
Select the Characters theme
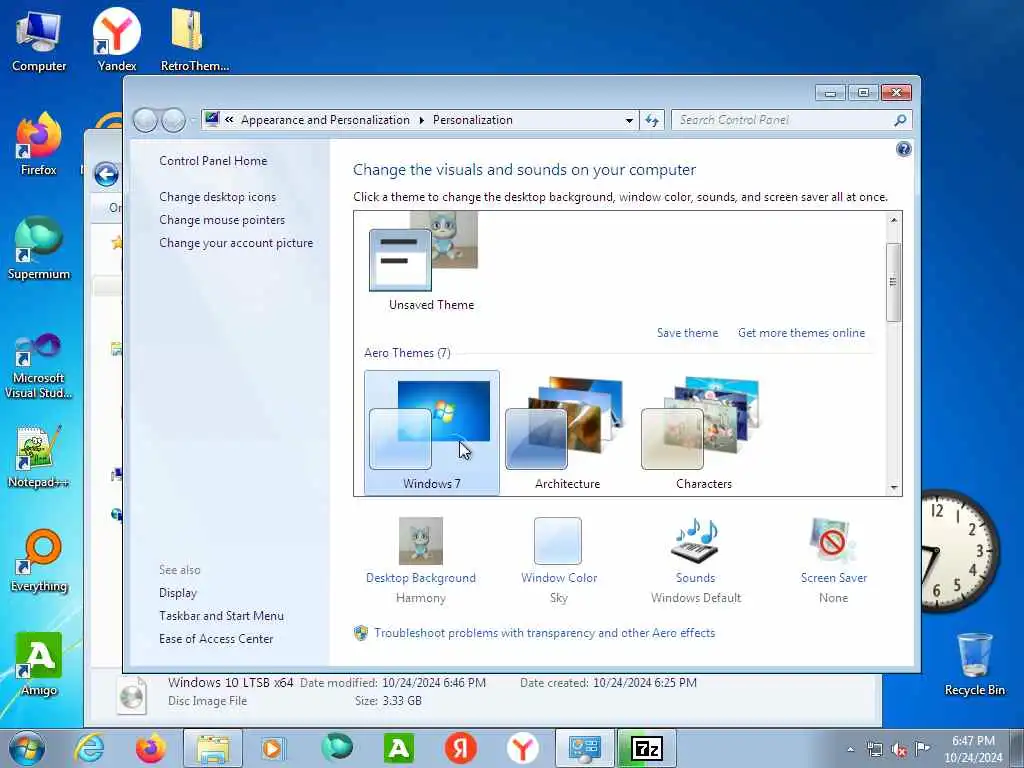point(703,433)
